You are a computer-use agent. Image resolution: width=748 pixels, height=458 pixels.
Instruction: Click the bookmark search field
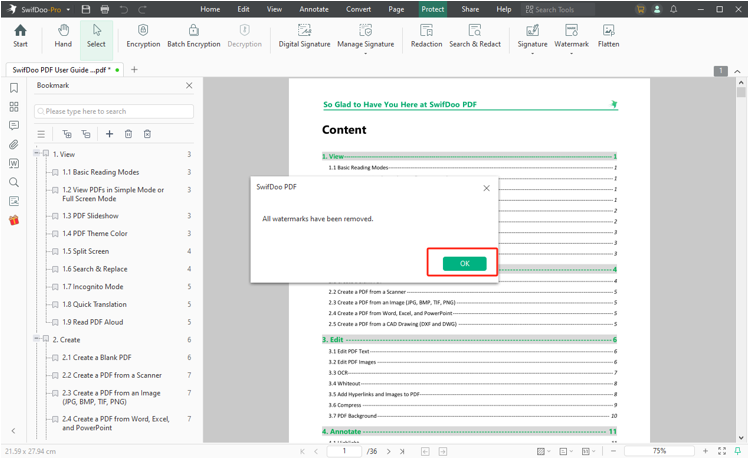point(114,111)
